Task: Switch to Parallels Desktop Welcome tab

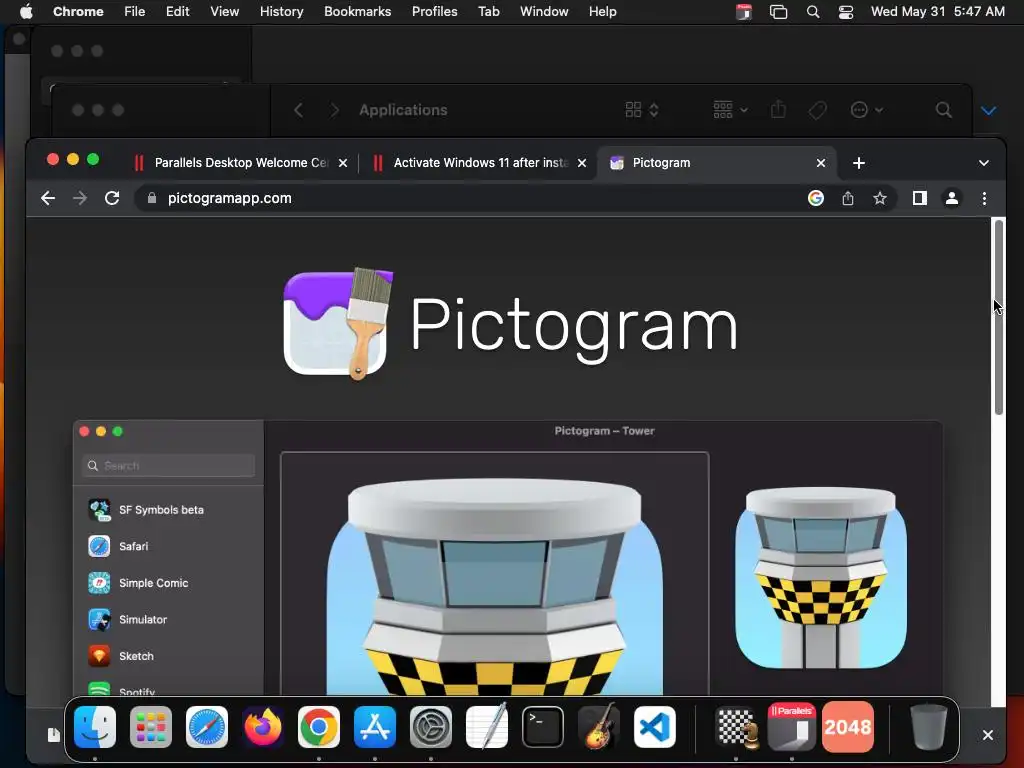Action: pos(240,163)
